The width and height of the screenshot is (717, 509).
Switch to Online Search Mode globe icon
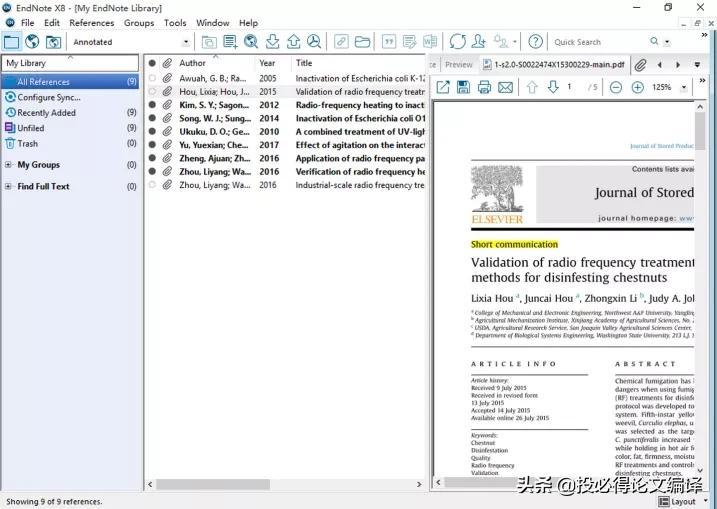coord(32,42)
